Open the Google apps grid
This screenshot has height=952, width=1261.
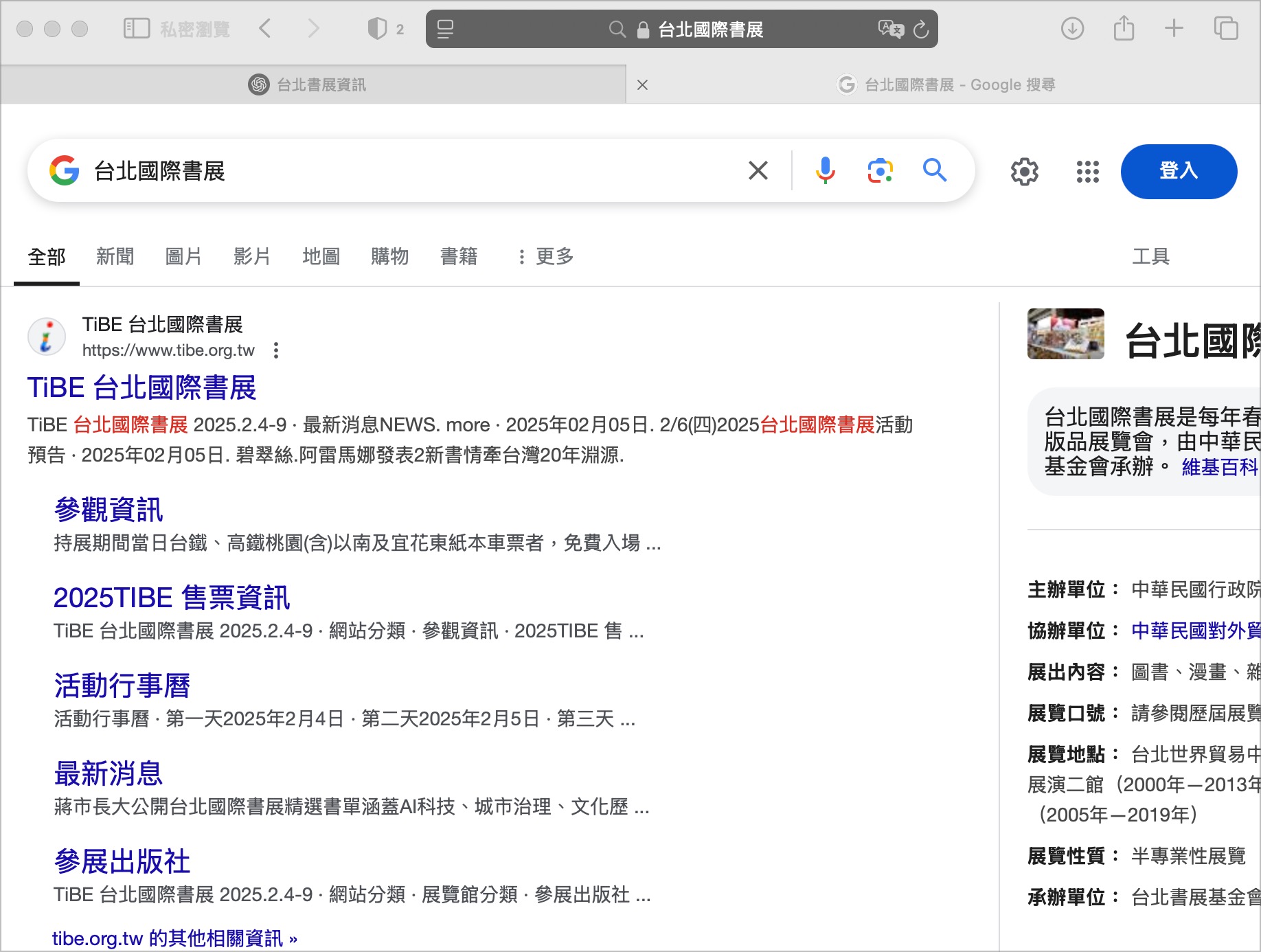(1087, 171)
